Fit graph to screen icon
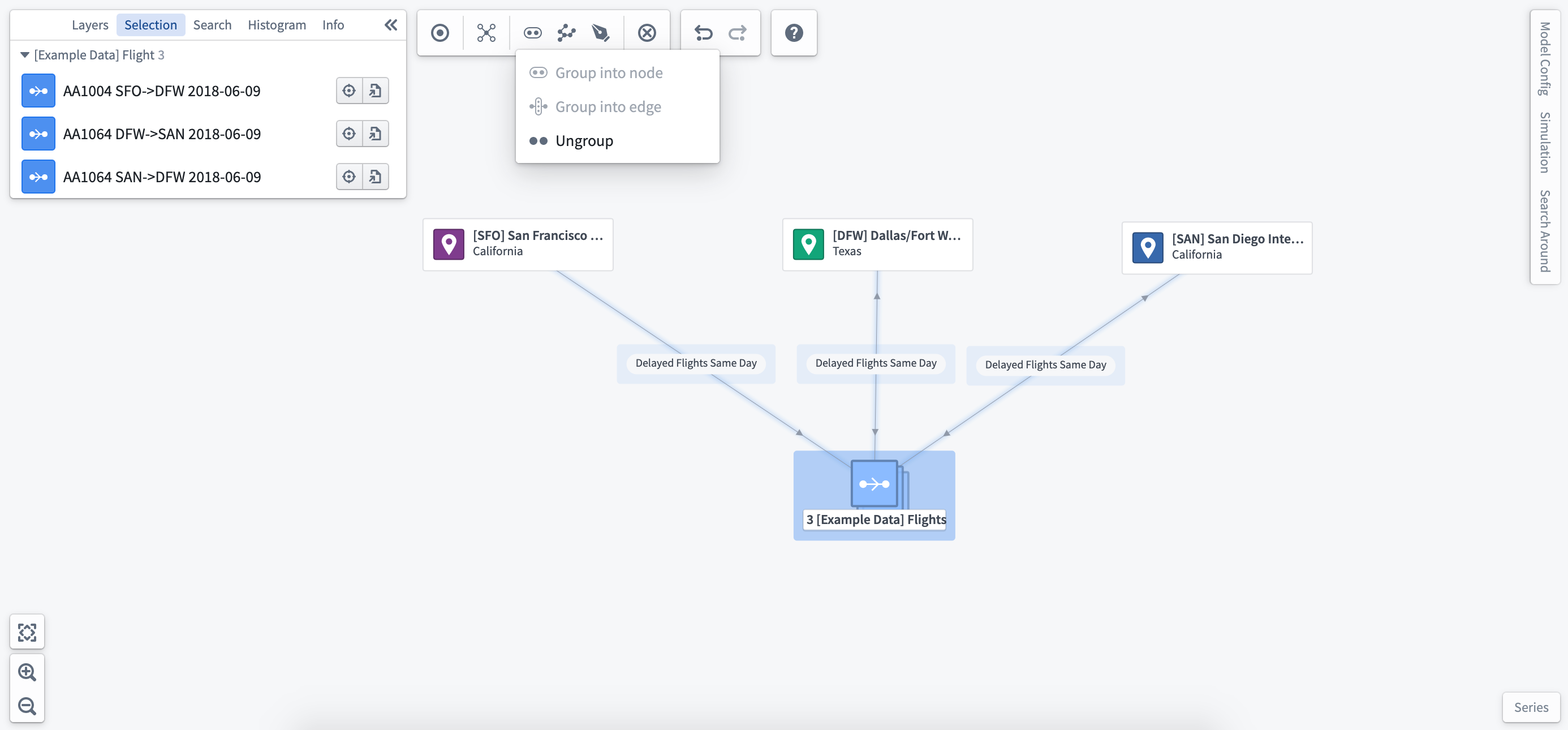 pyautogui.click(x=27, y=632)
